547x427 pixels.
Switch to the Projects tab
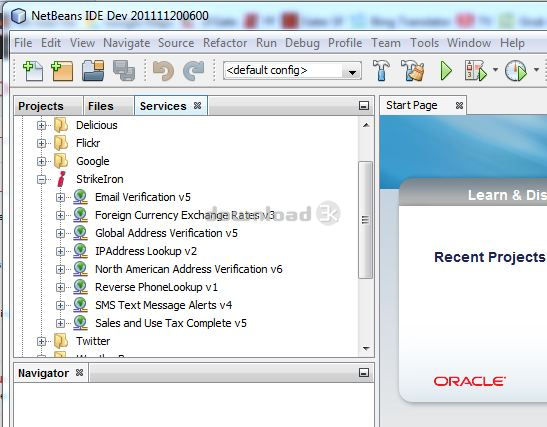click(x=41, y=106)
